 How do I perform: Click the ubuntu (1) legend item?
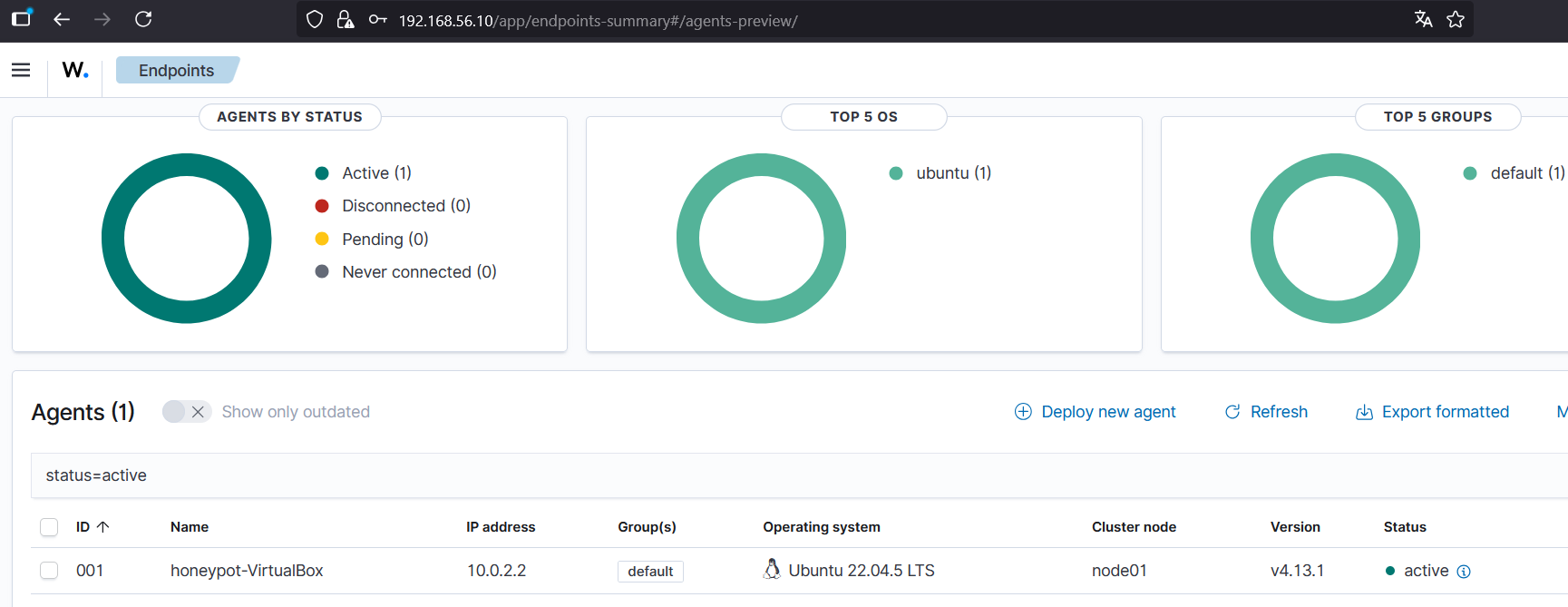click(940, 173)
